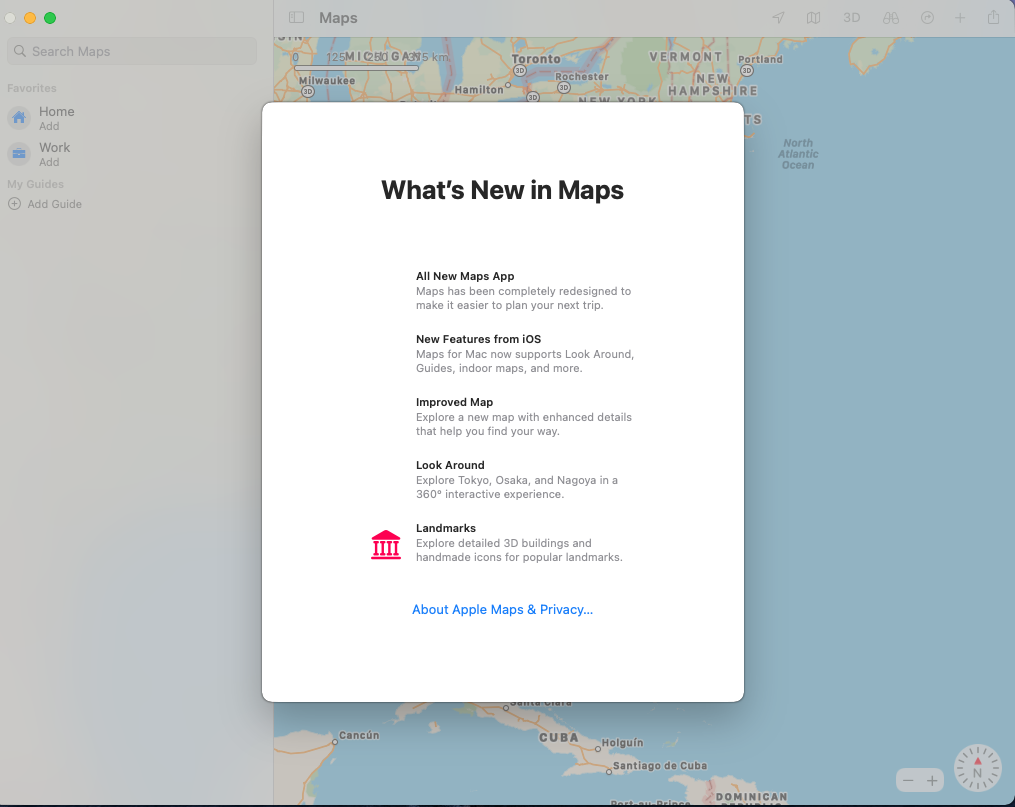Screen dimensions: 1015x807
Task: Click Rochester label on the map
Action: click(x=582, y=76)
